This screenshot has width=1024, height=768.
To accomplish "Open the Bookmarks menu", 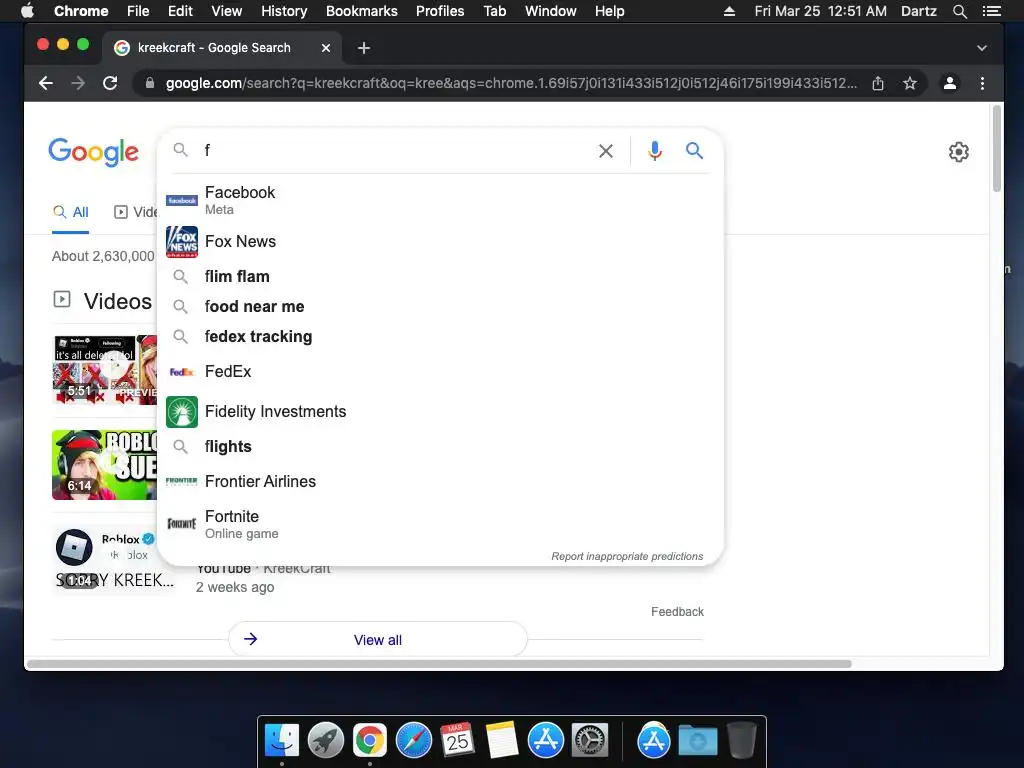I will tap(362, 11).
